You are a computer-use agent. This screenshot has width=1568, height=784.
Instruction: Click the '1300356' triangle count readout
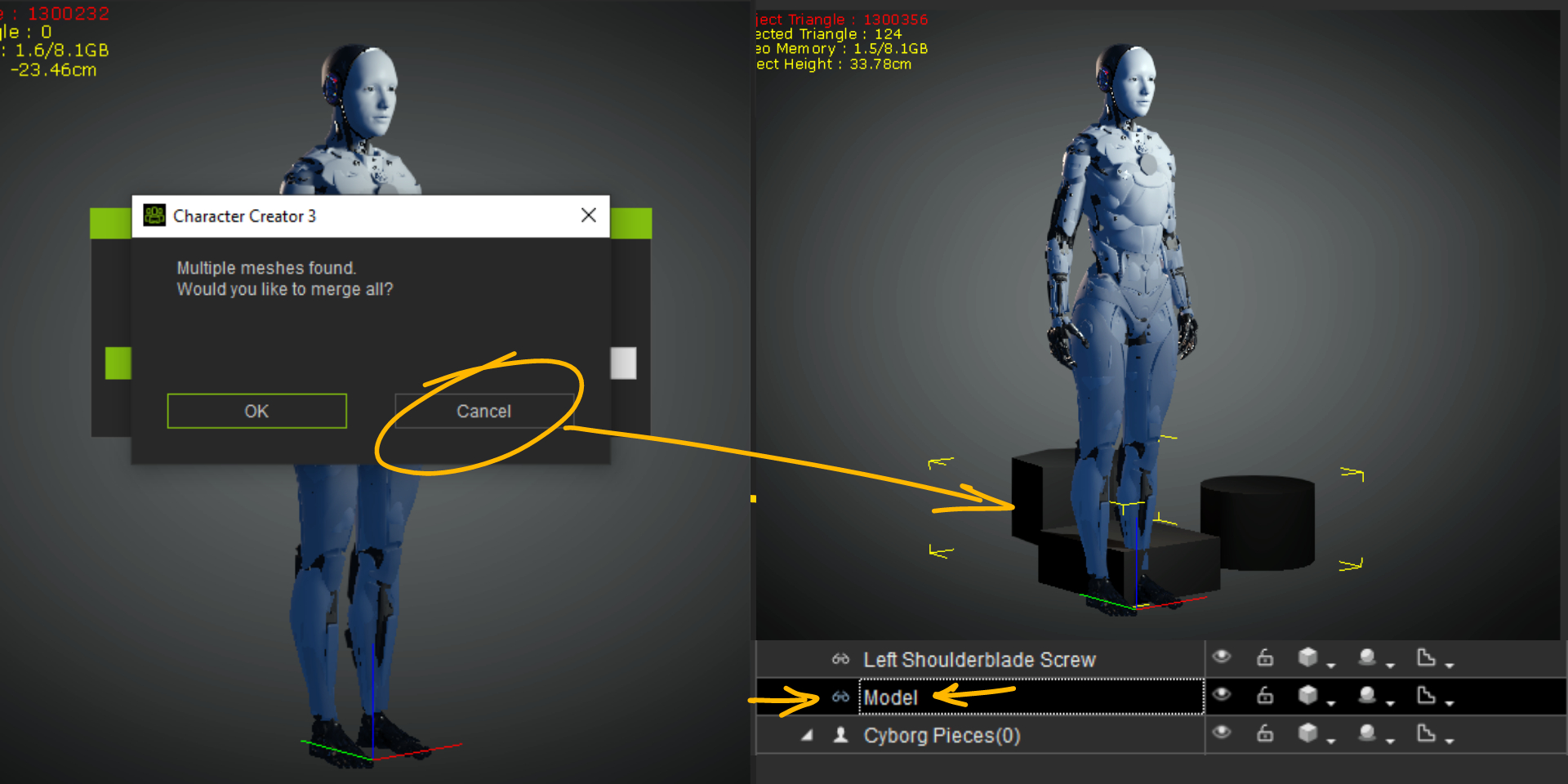point(895,19)
